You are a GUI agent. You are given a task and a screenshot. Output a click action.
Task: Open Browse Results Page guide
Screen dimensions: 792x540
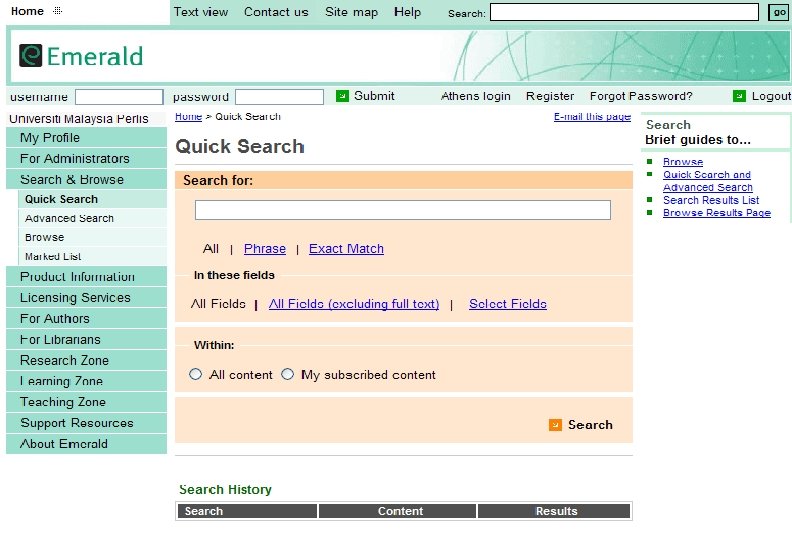click(x=717, y=213)
